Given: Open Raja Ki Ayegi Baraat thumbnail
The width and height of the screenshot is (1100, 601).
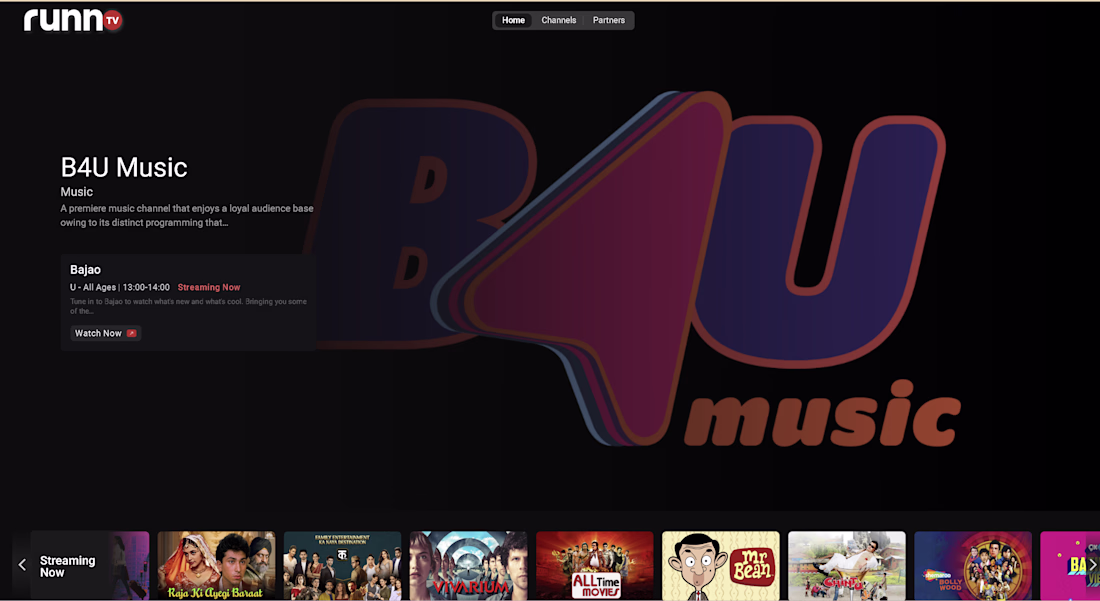Looking at the screenshot, I should (x=216, y=565).
